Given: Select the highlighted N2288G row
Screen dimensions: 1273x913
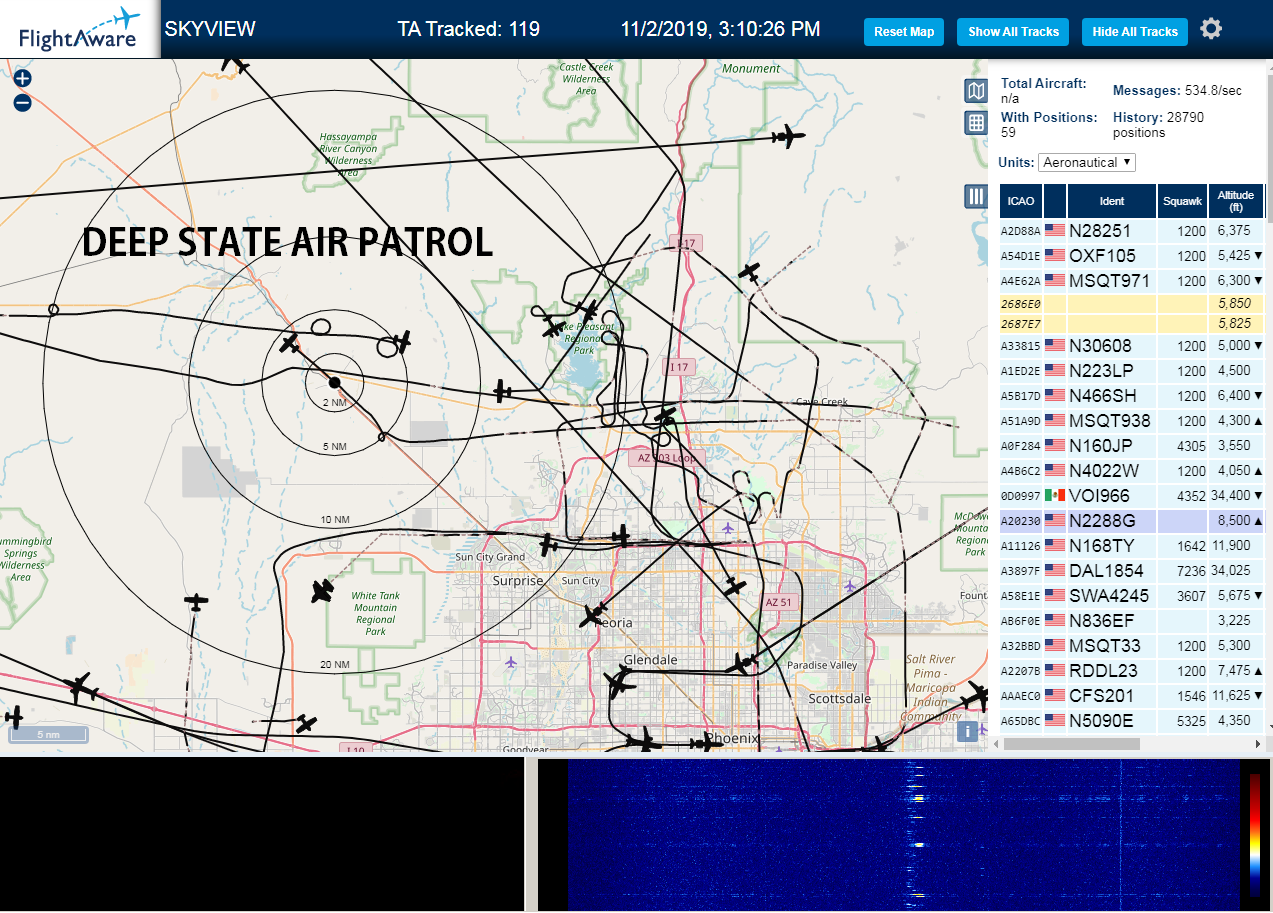Looking at the screenshot, I should tap(1132, 520).
